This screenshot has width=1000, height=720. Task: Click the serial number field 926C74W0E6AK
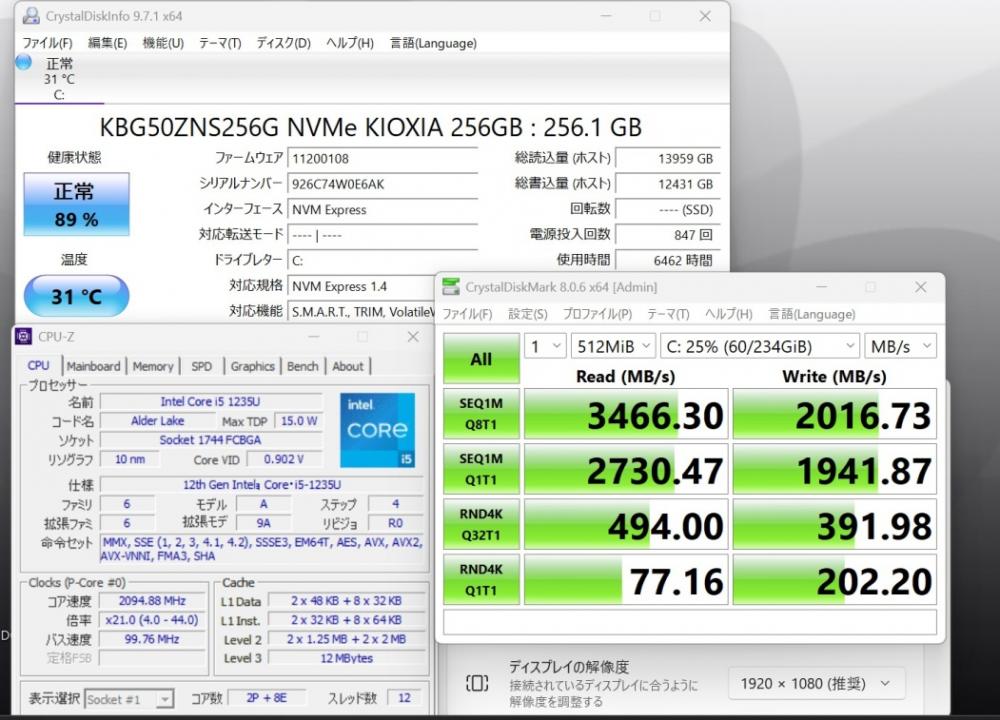coord(383,184)
